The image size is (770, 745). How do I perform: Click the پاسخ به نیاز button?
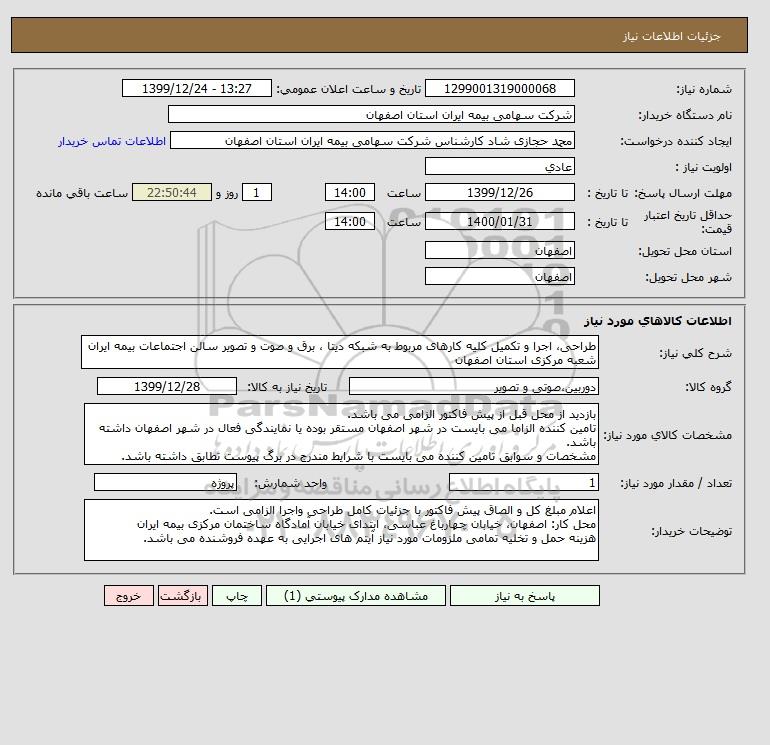[524, 596]
